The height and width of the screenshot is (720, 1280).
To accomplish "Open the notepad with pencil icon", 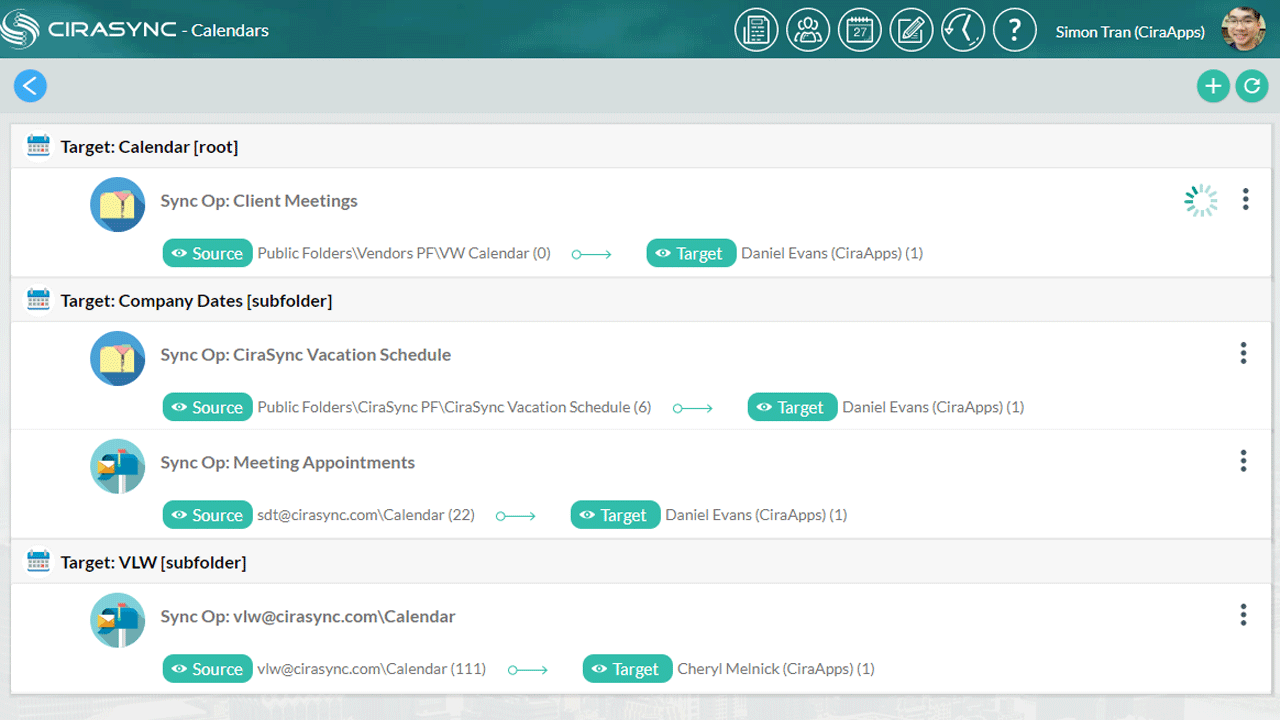I will tap(911, 30).
